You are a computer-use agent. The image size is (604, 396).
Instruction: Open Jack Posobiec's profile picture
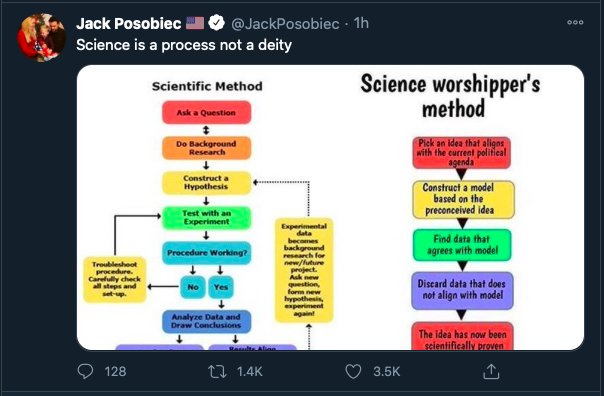click(42, 38)
